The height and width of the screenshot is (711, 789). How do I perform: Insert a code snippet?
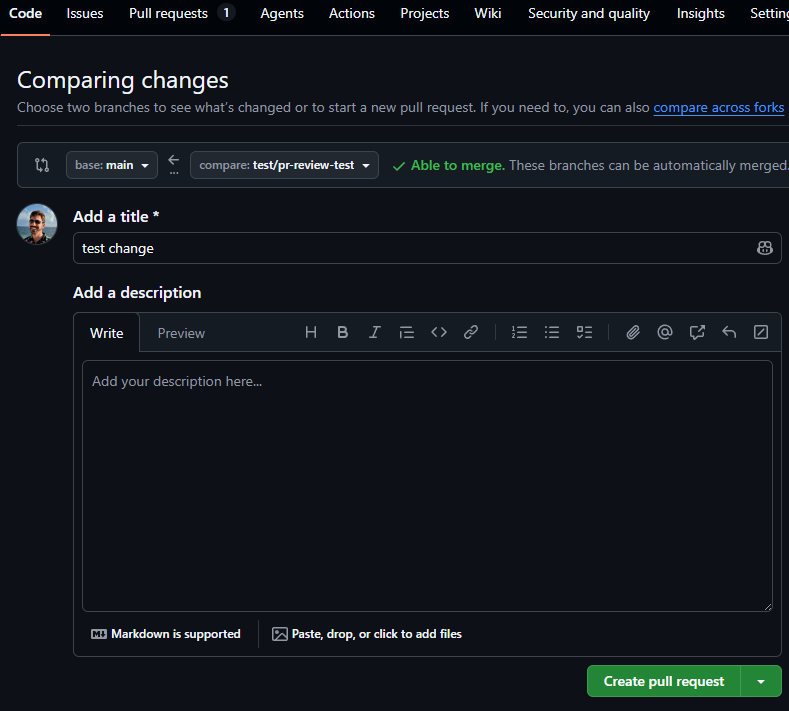[x=439, y=332]
